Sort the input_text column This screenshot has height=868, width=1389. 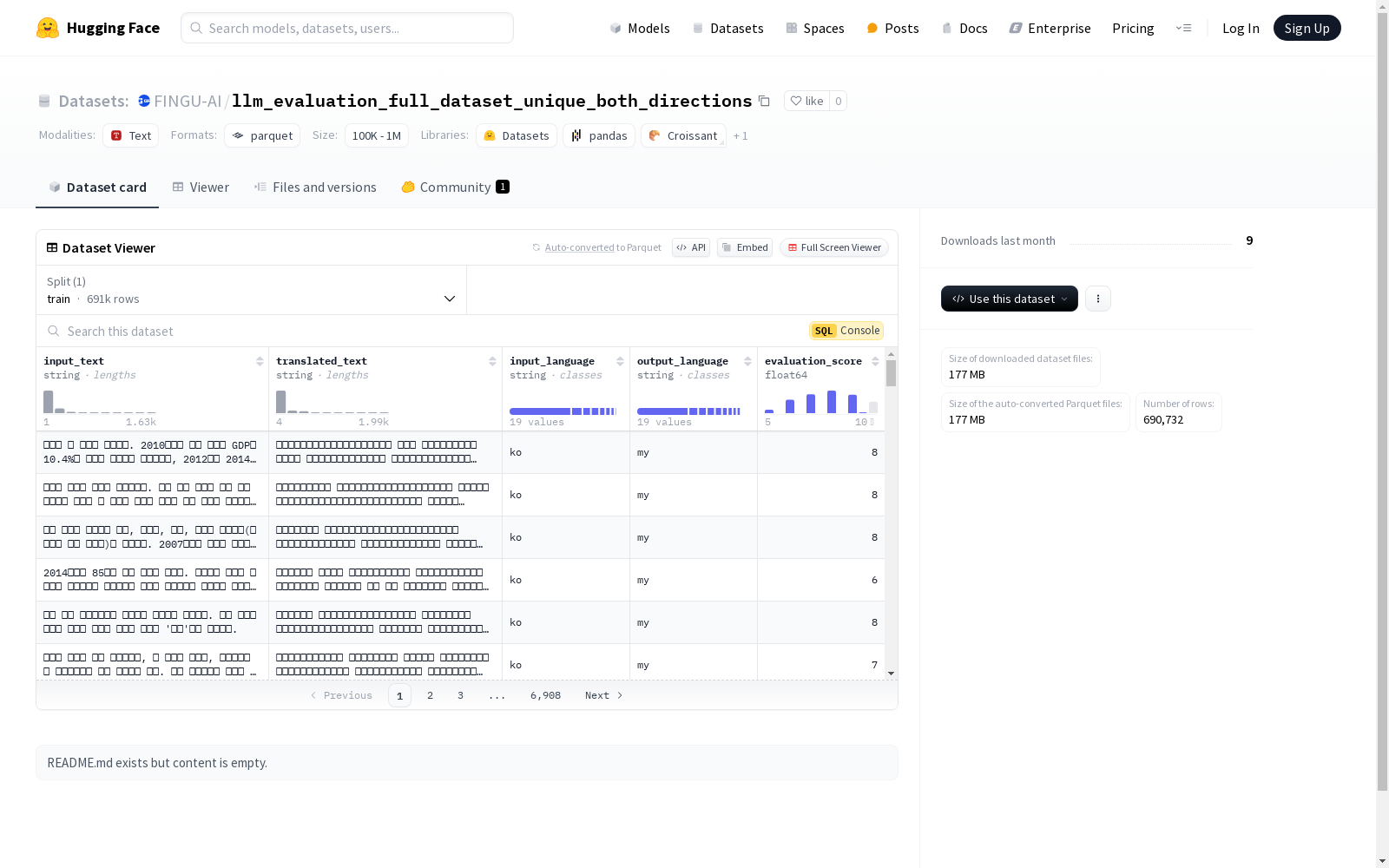[x=260, y=361]
